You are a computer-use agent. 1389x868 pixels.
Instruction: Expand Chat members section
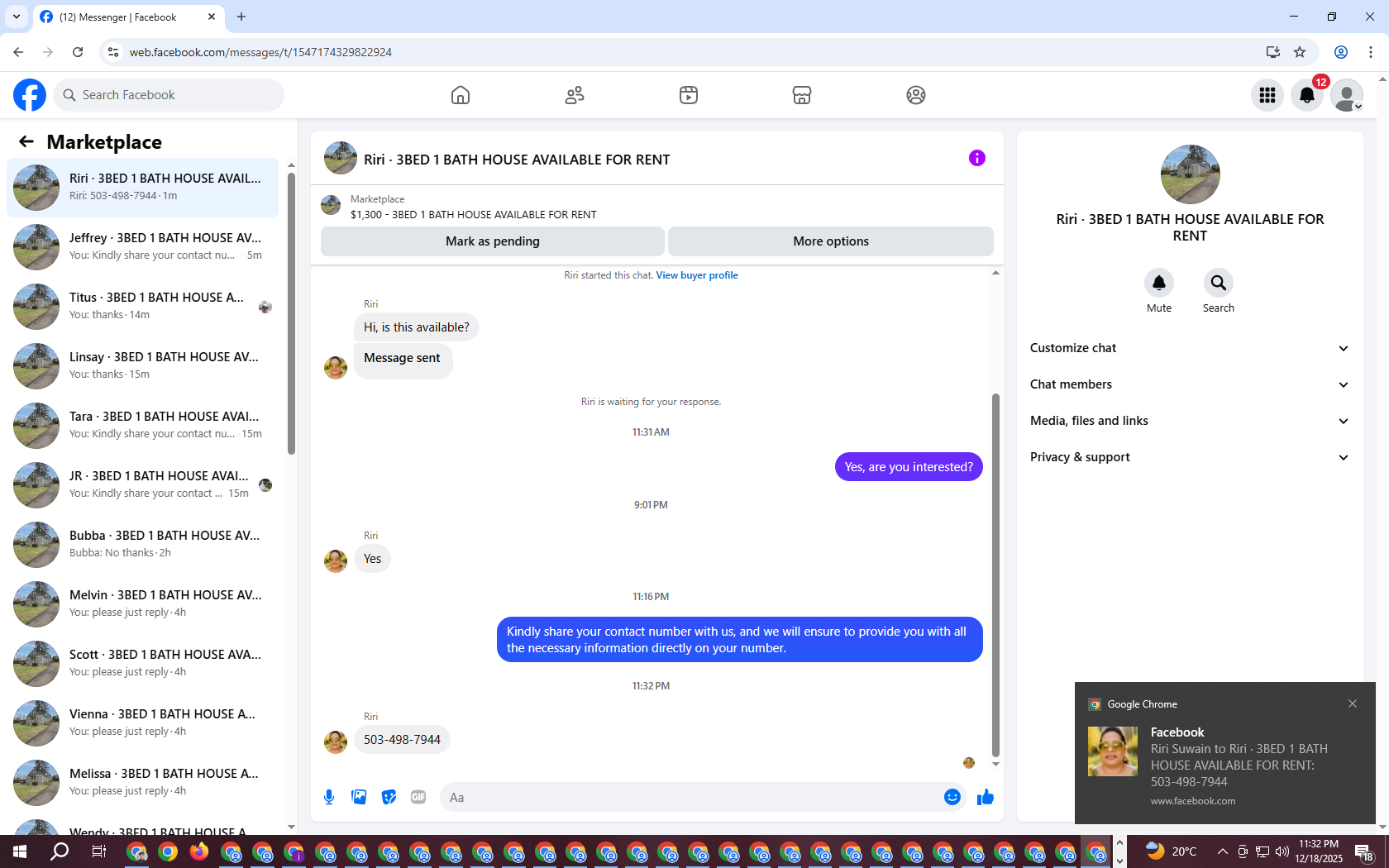point(1190,384)
